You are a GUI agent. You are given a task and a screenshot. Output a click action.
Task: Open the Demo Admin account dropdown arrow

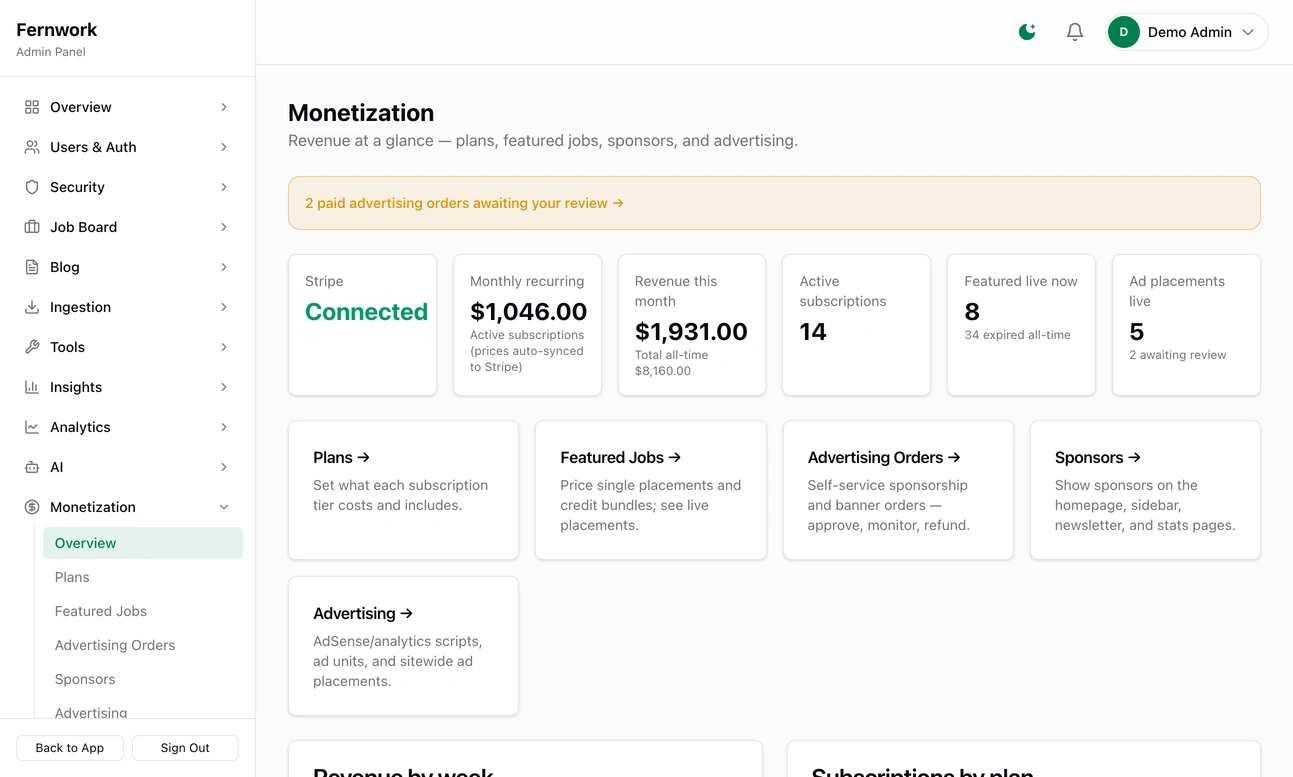1248,32
